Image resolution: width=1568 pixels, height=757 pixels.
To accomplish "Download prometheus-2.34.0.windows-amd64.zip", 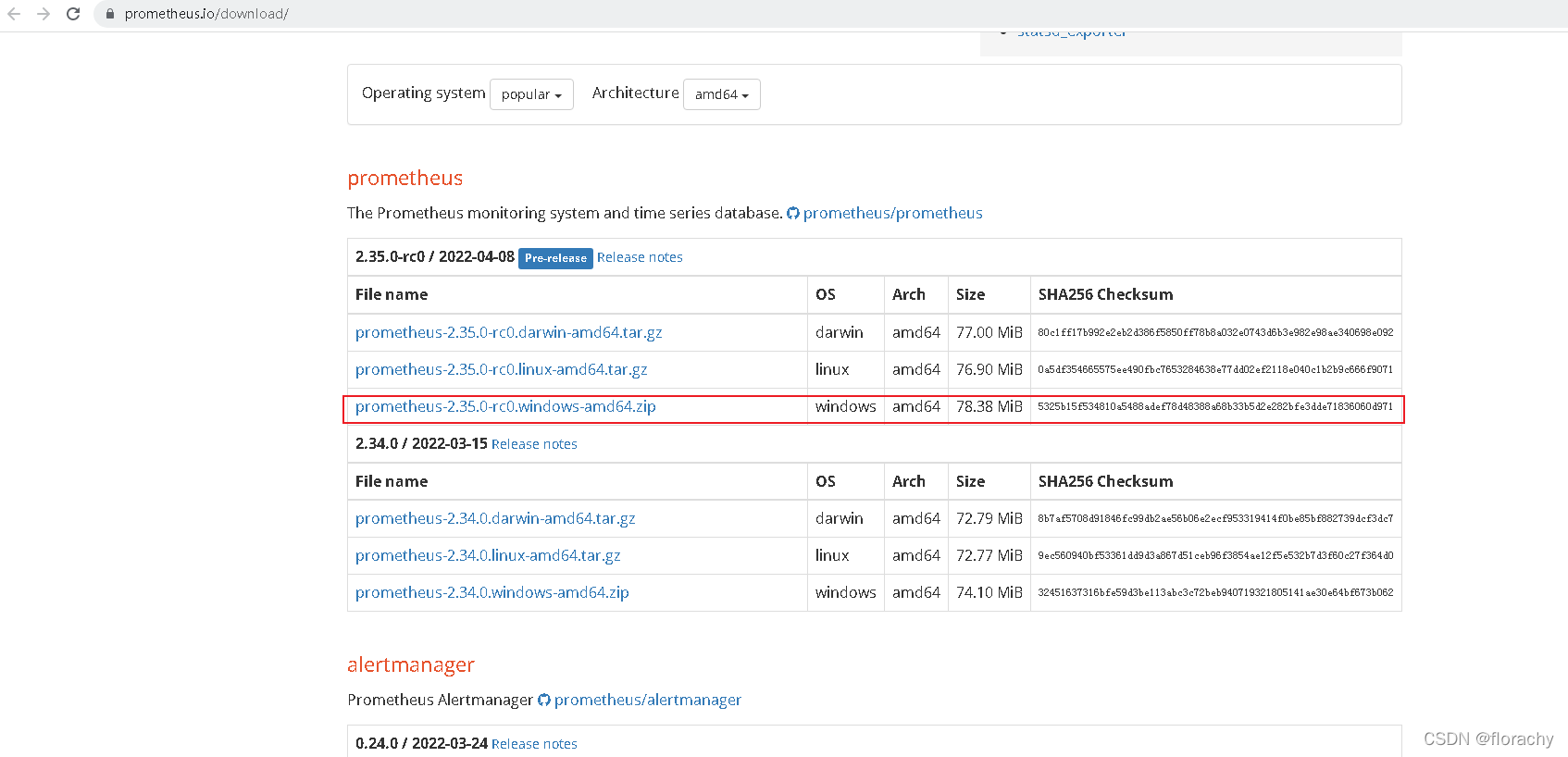I will point(492,592).
